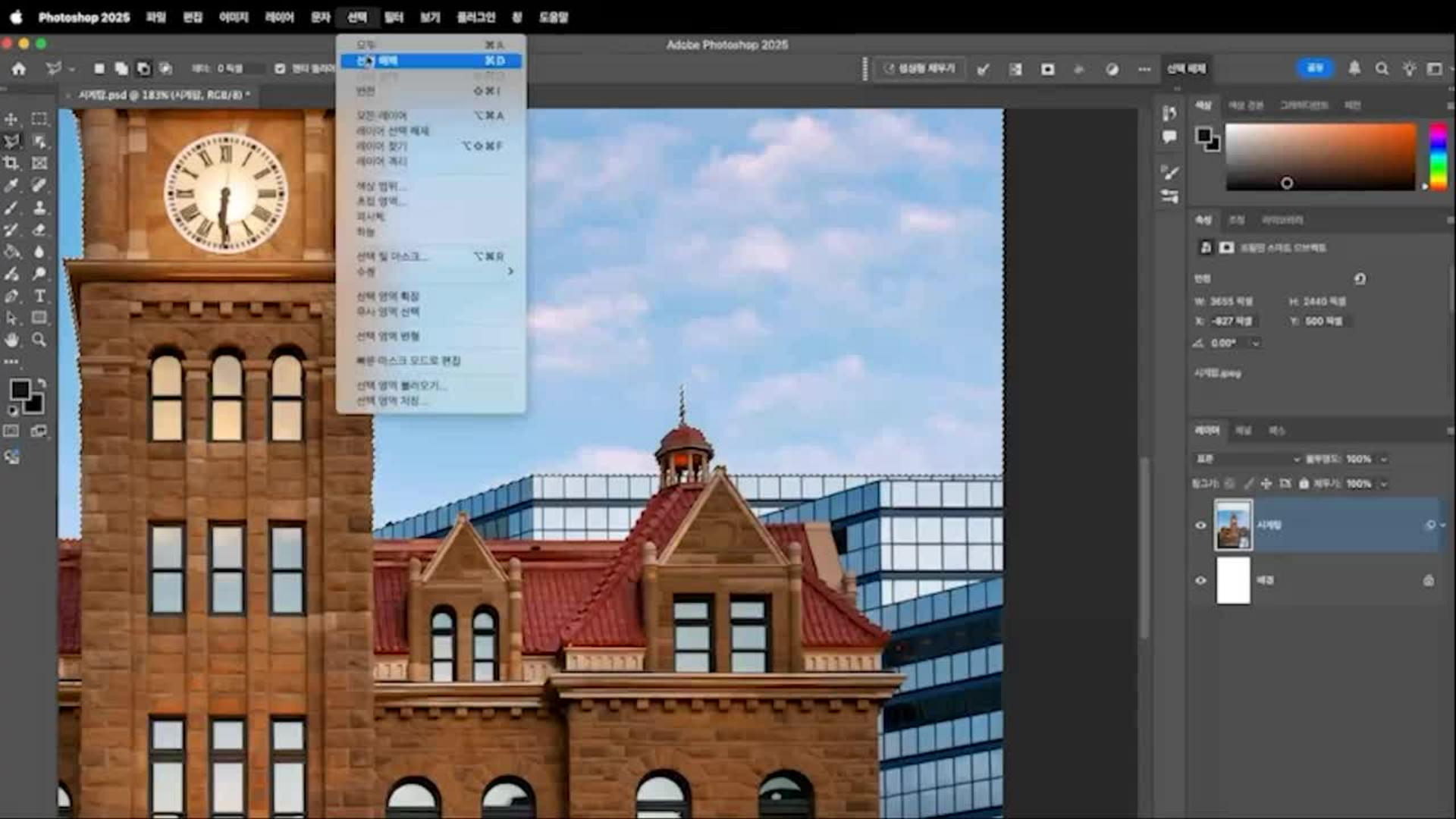The image size is (1456, 819).
Task: Expand the layer opacity 100% dropdown arrow
Action: click(1384, 459)
